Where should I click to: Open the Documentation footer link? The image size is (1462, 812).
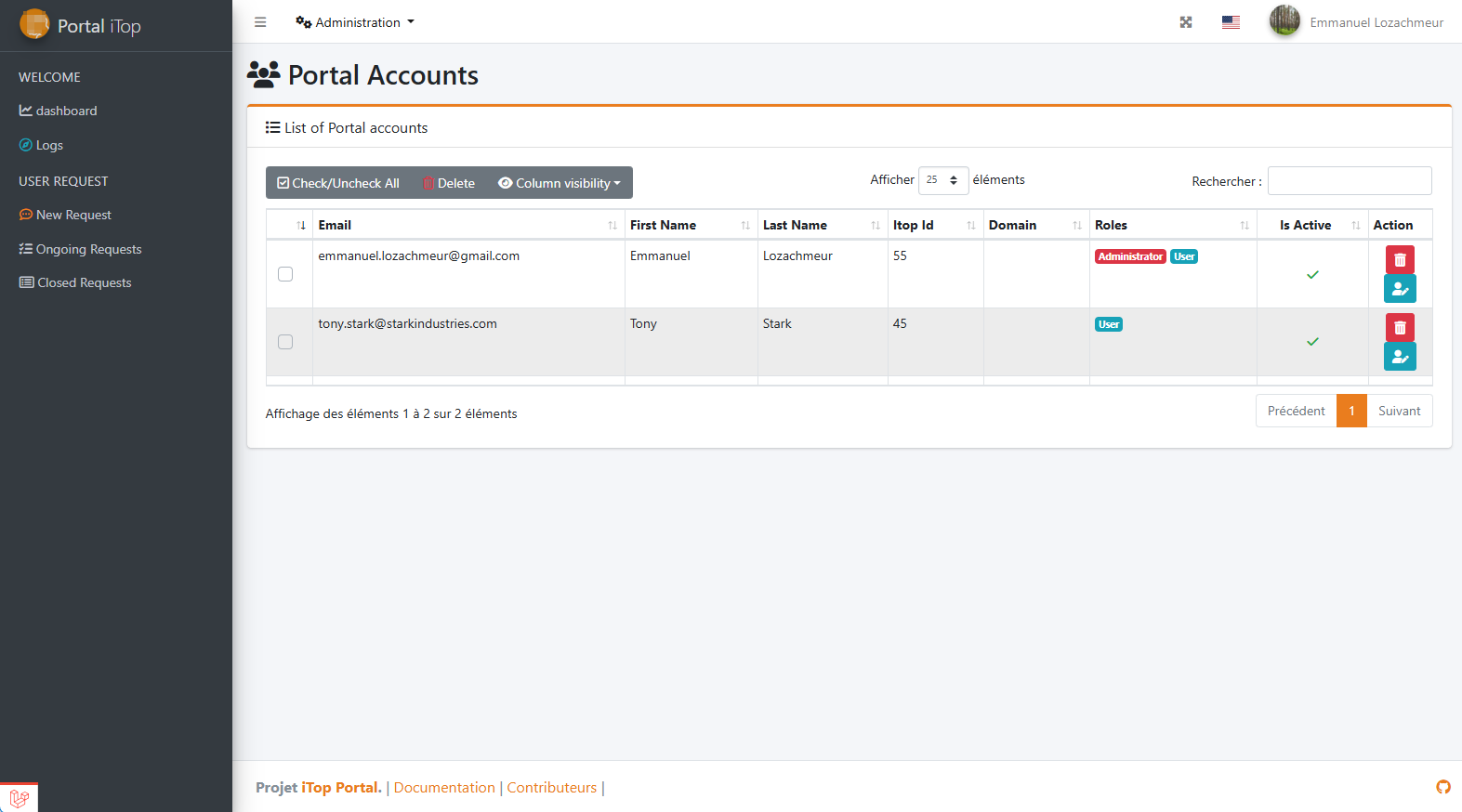(x=444, y=788)
